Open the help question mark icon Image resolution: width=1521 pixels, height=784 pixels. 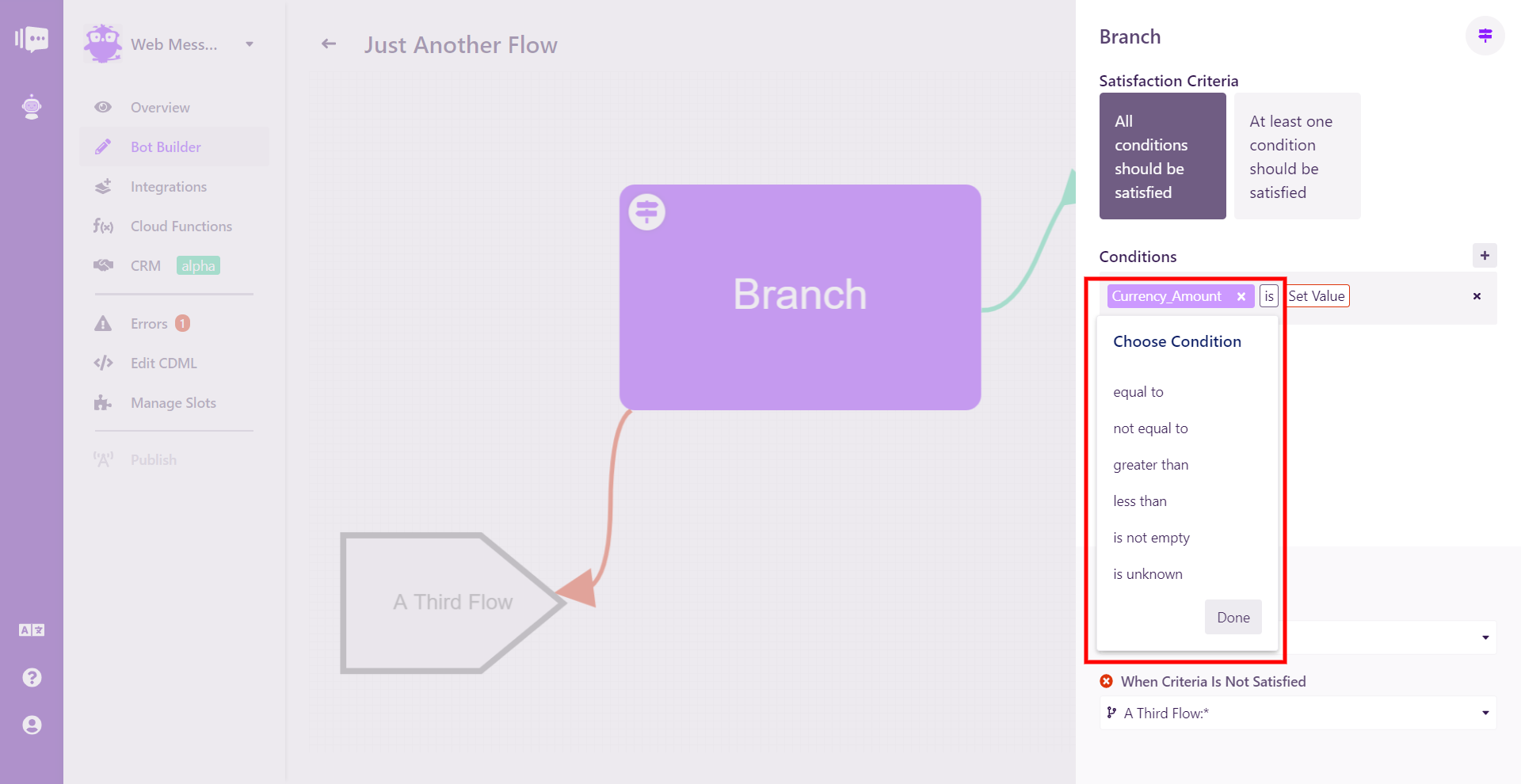32,678
